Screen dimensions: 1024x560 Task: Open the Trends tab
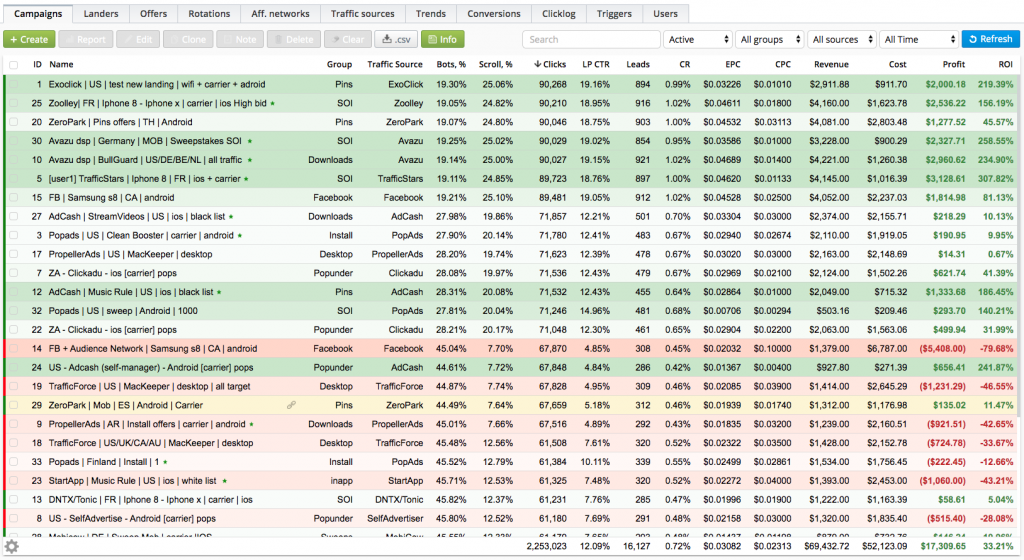431,14
